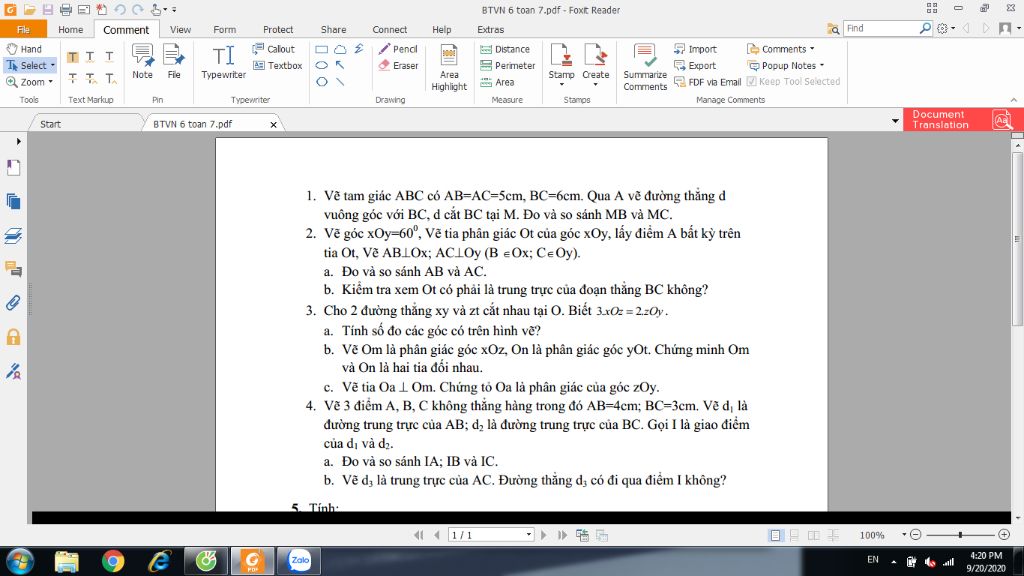Switch to the View ribbon tab
This screenshot has width=1024, height=576.
(x=180, y=29)
